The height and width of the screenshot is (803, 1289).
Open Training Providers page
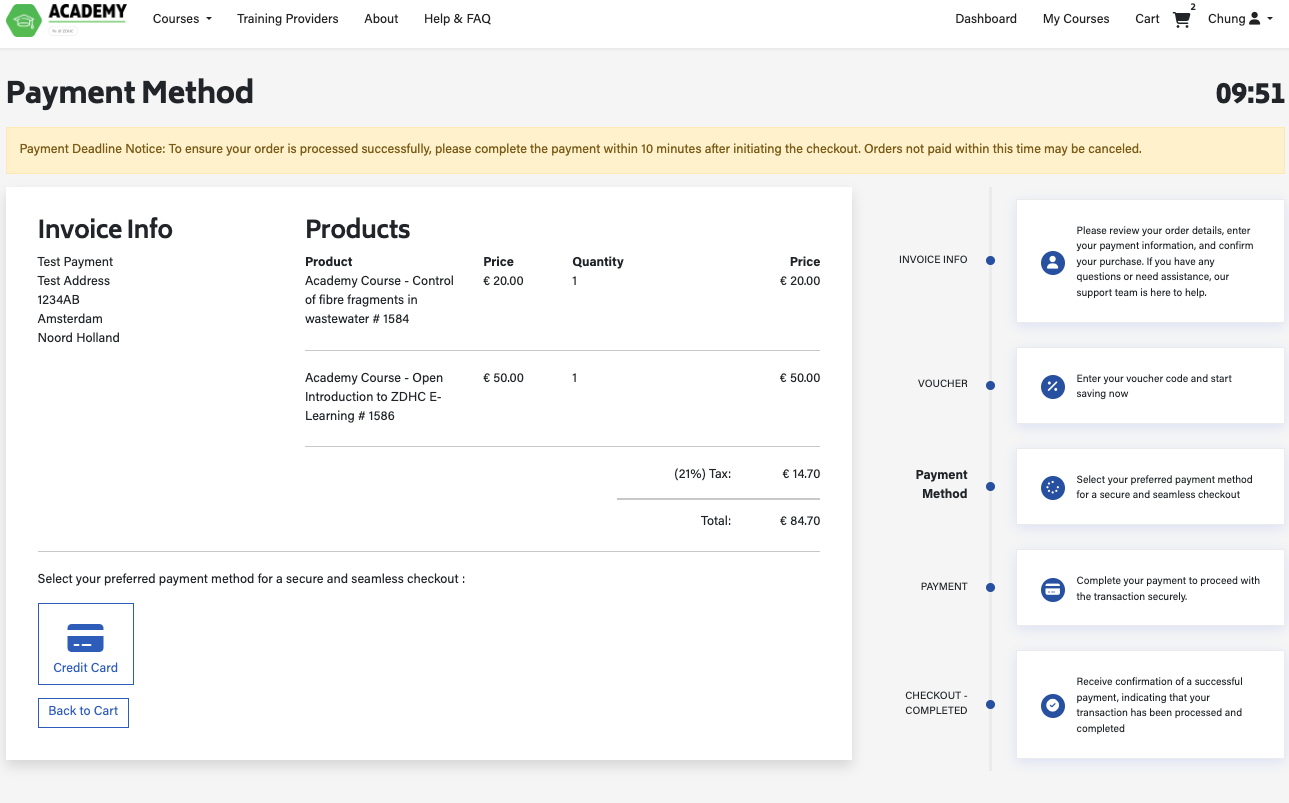(287, 19)
